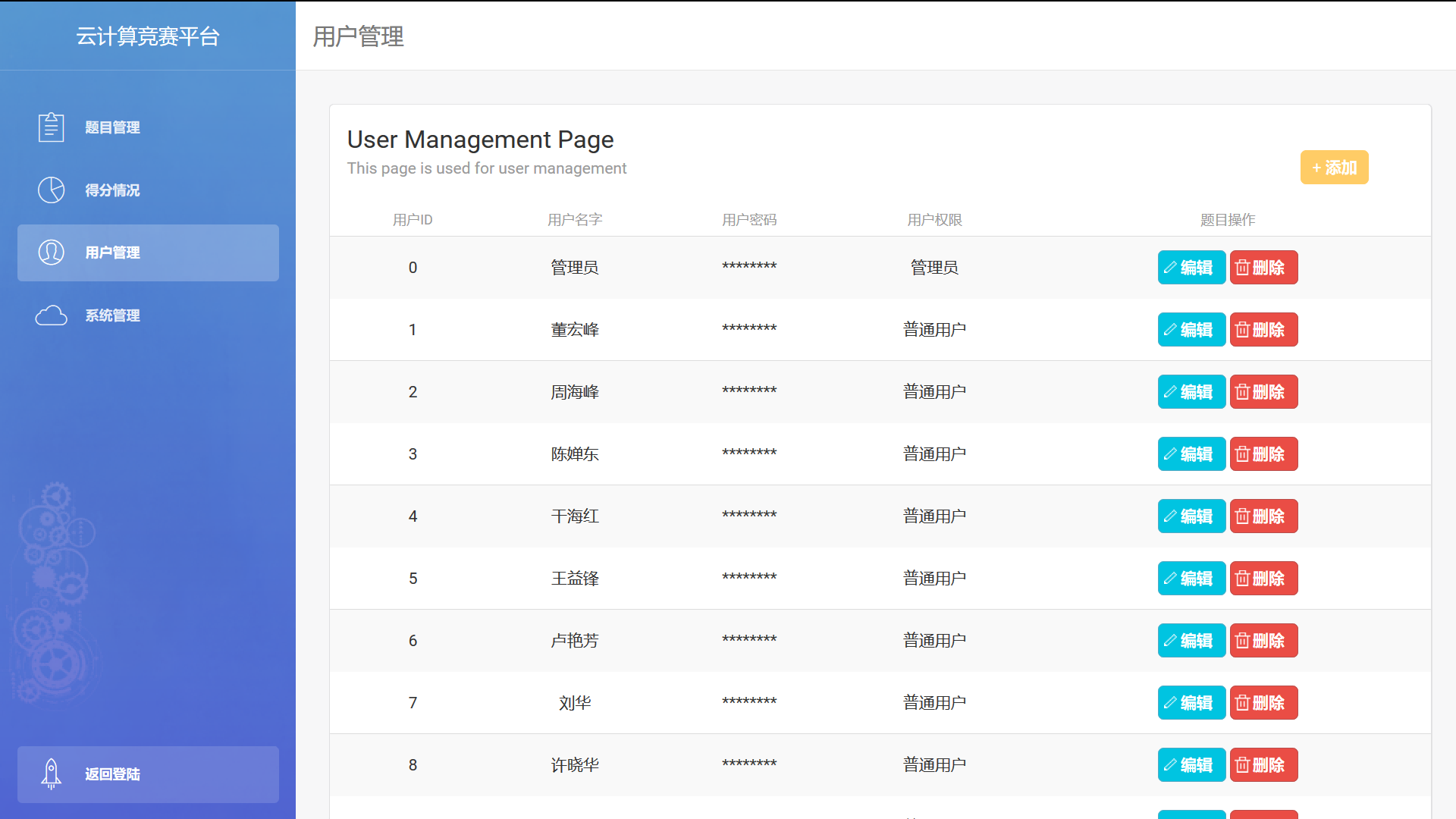Select the name cell 董宏峰
This screenshot has height=819, width=1456.
[x=575, y=330]
